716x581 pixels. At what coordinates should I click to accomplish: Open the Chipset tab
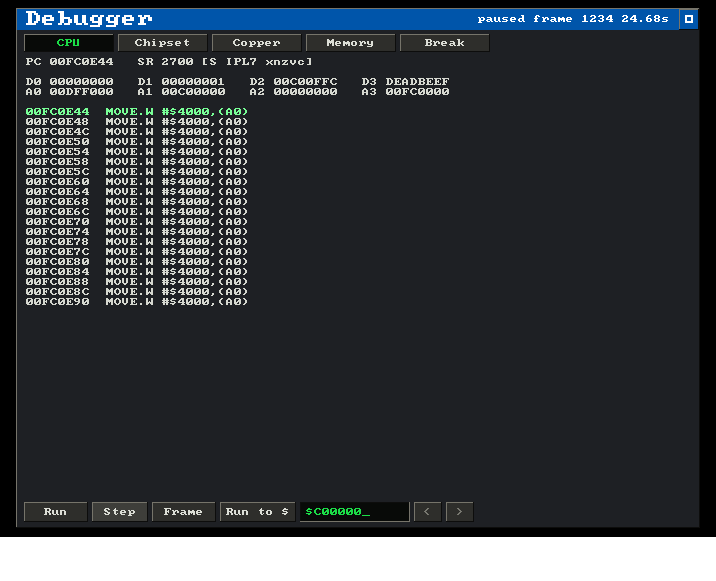coord(163,42)
